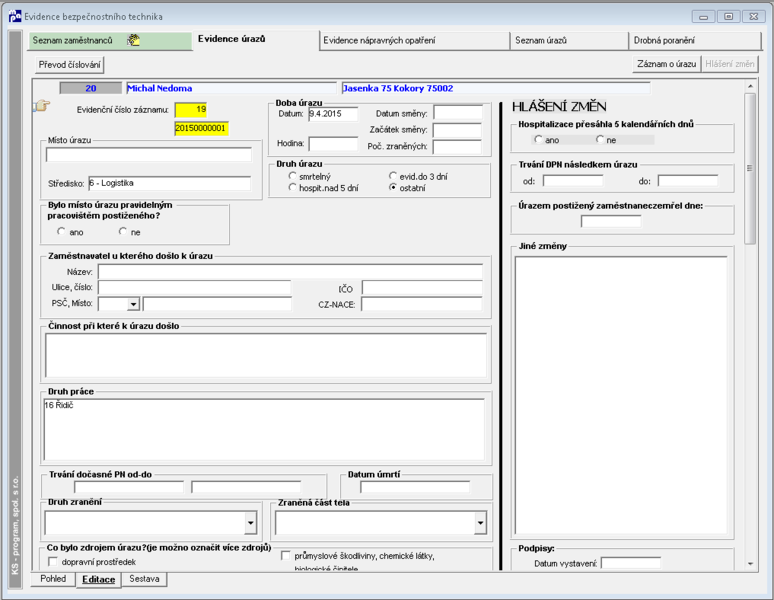This screenshot has height=600, width=774.
Task: Click the application icon in the title bar
Action: (15, 16)
